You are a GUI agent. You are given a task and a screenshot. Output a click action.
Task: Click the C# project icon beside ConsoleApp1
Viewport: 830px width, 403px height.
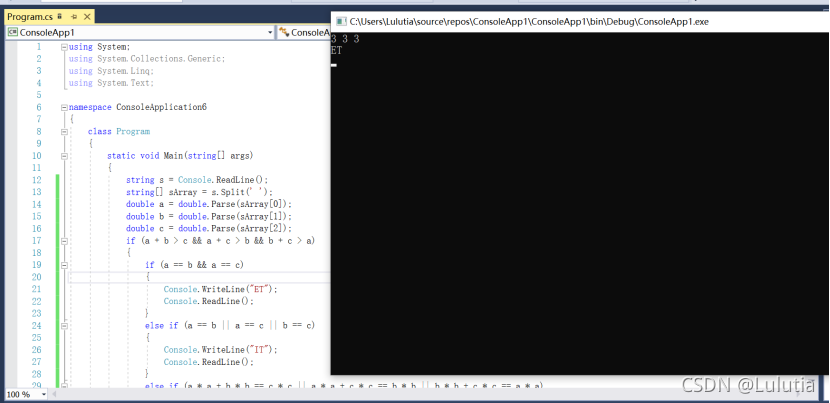tap(13, 32)
